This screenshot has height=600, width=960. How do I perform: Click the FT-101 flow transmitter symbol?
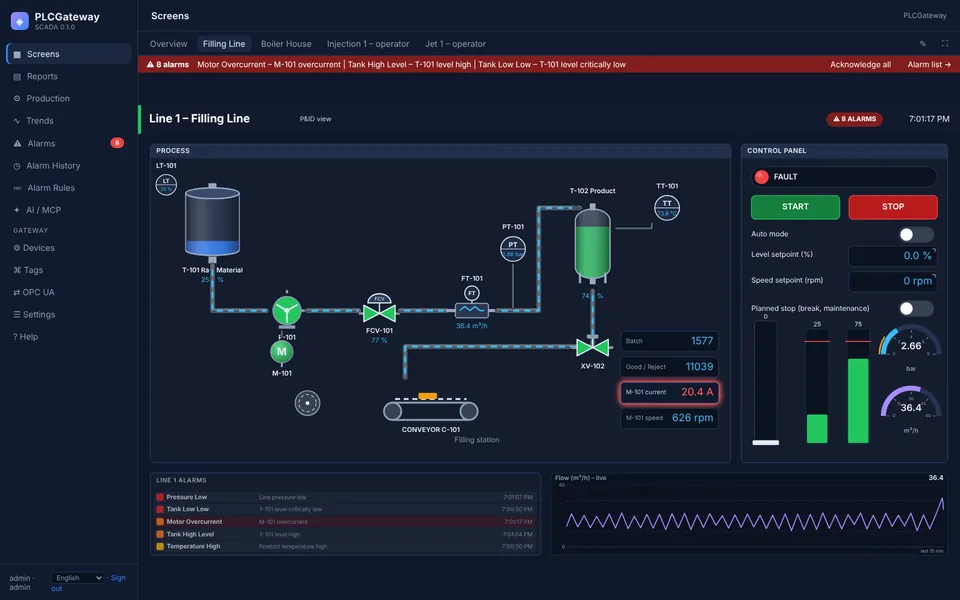coord(471,302)
